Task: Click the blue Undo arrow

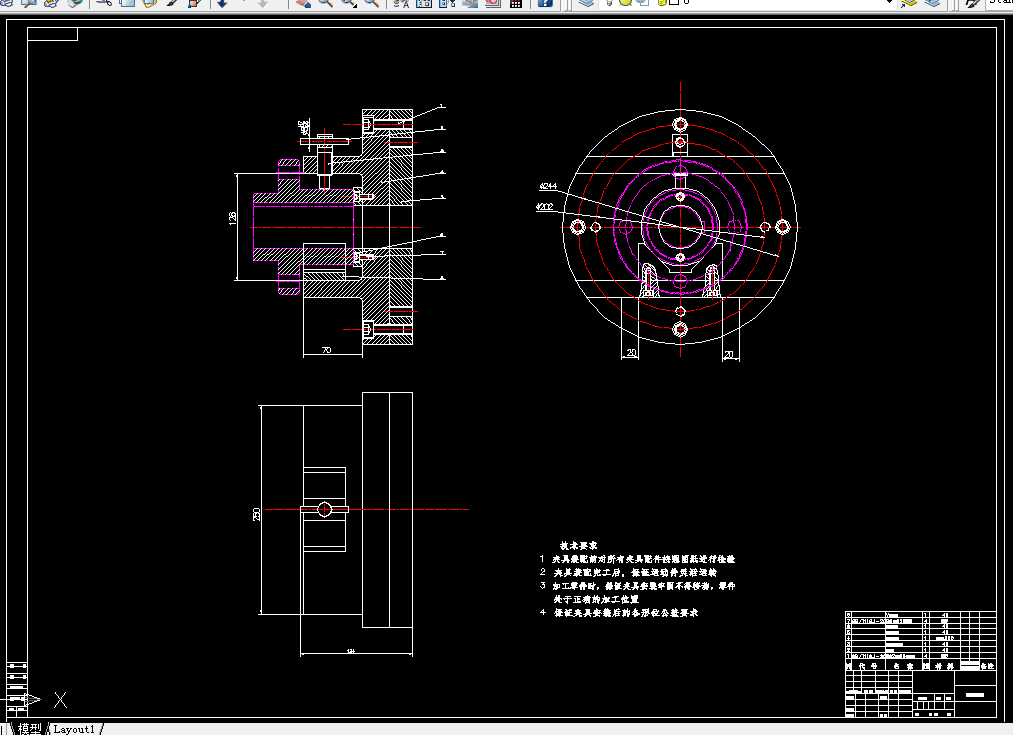Action: pos(222,3)
